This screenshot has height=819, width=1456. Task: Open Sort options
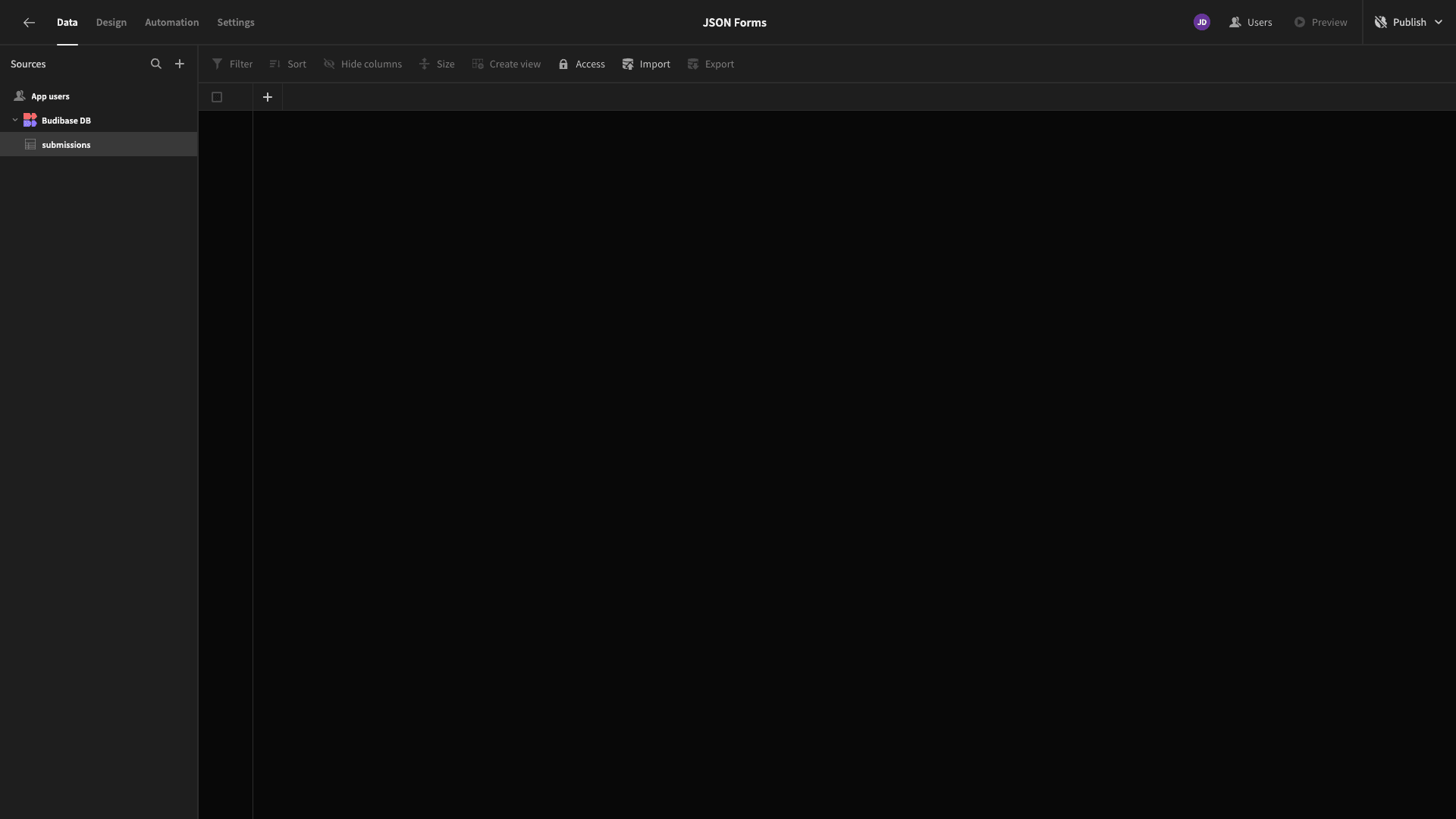pyautogui.click(x=288, y=64)
